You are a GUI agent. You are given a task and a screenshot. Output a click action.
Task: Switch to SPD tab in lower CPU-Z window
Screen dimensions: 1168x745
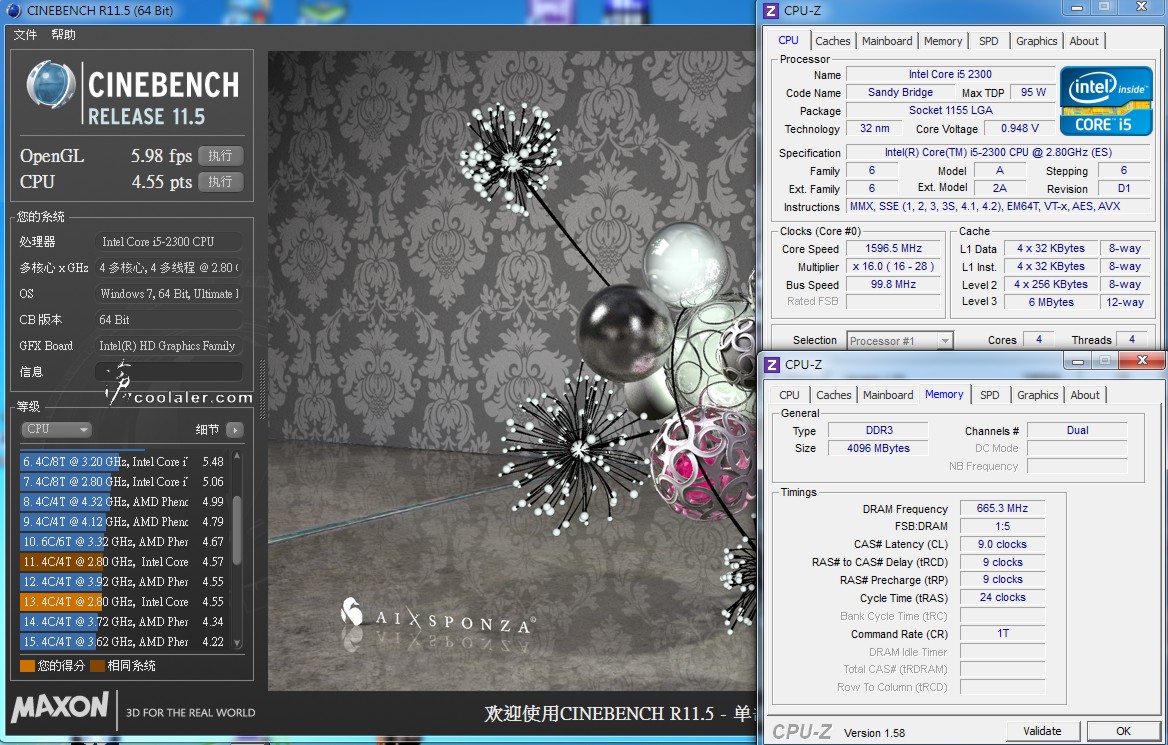click(990, 395)
